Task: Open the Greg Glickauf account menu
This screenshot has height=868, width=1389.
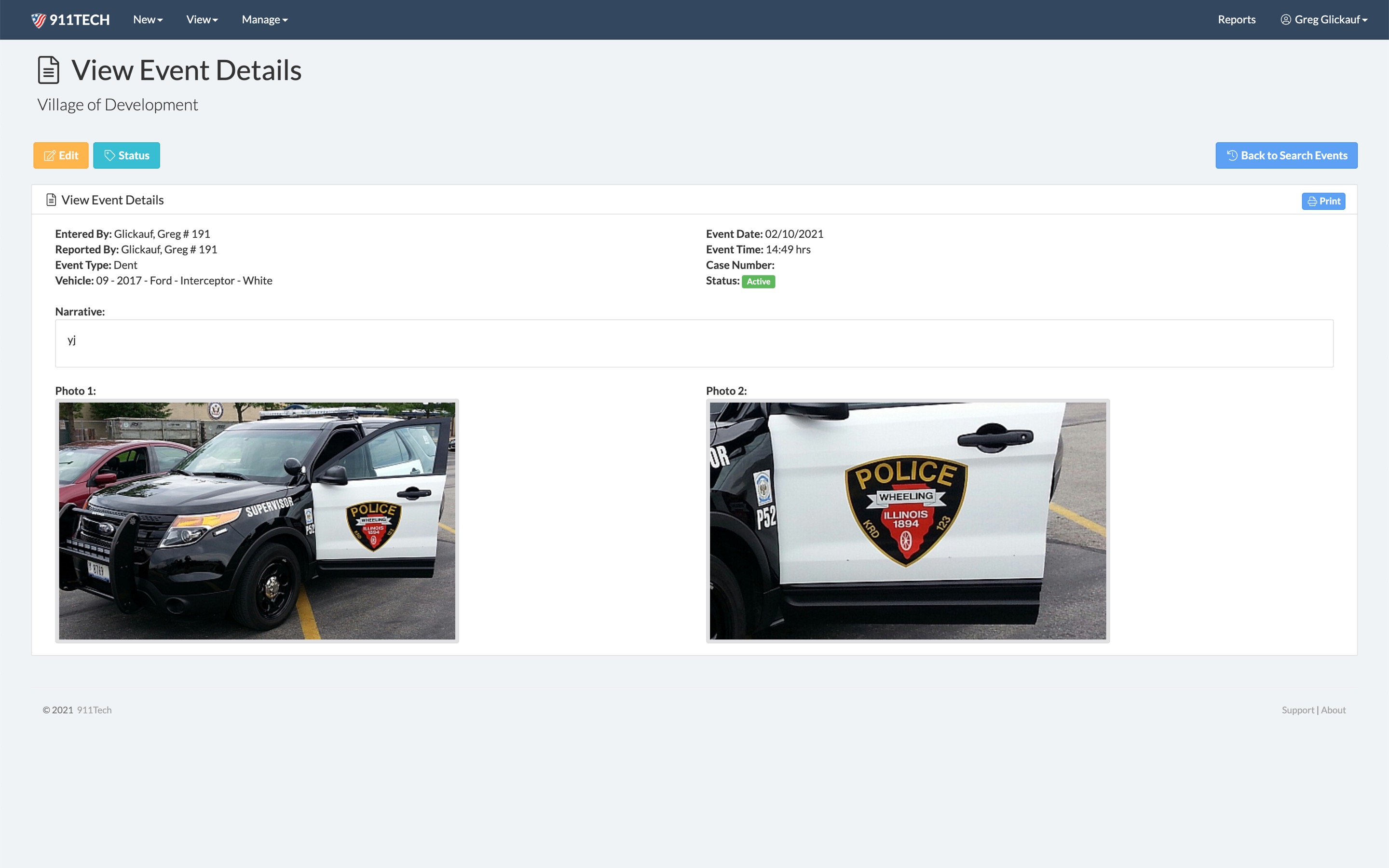Action: coord(1330,20)
